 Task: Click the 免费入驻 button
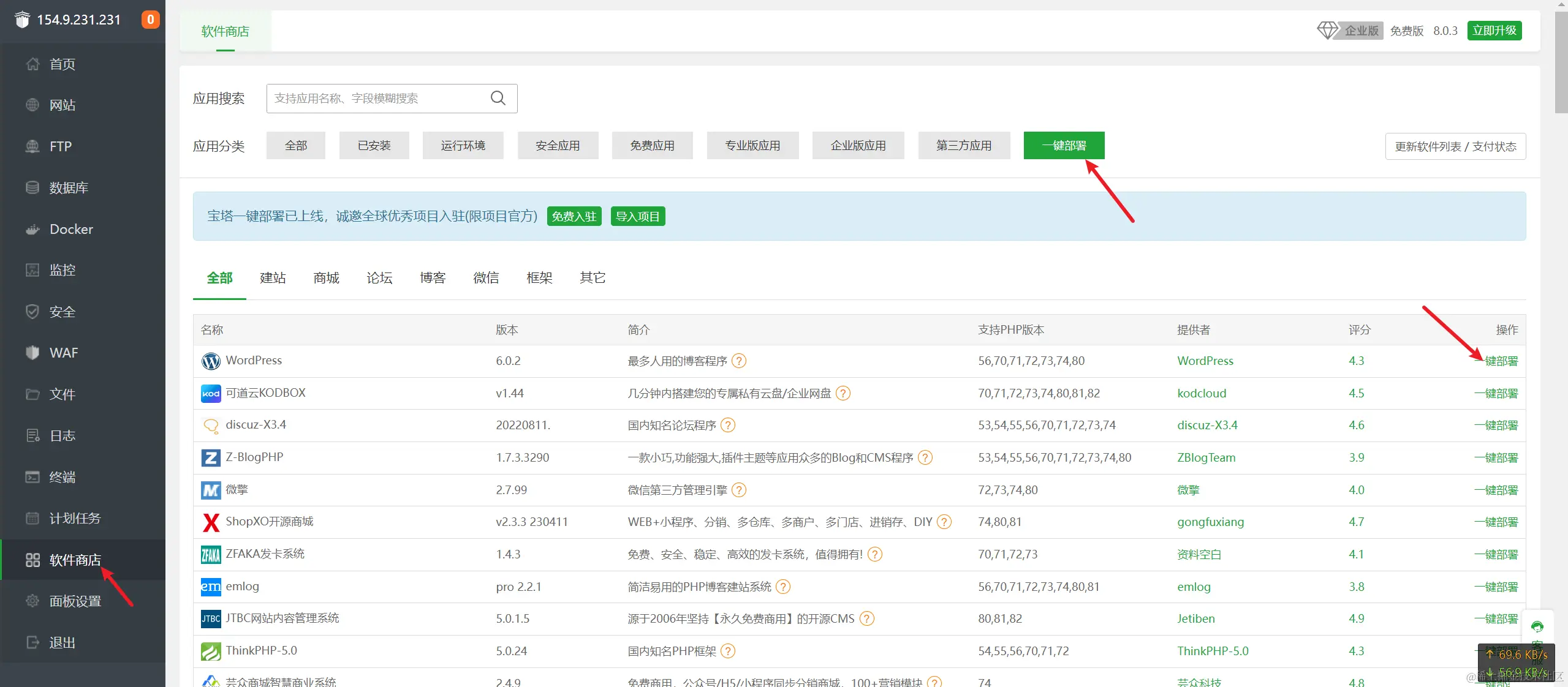574,216
